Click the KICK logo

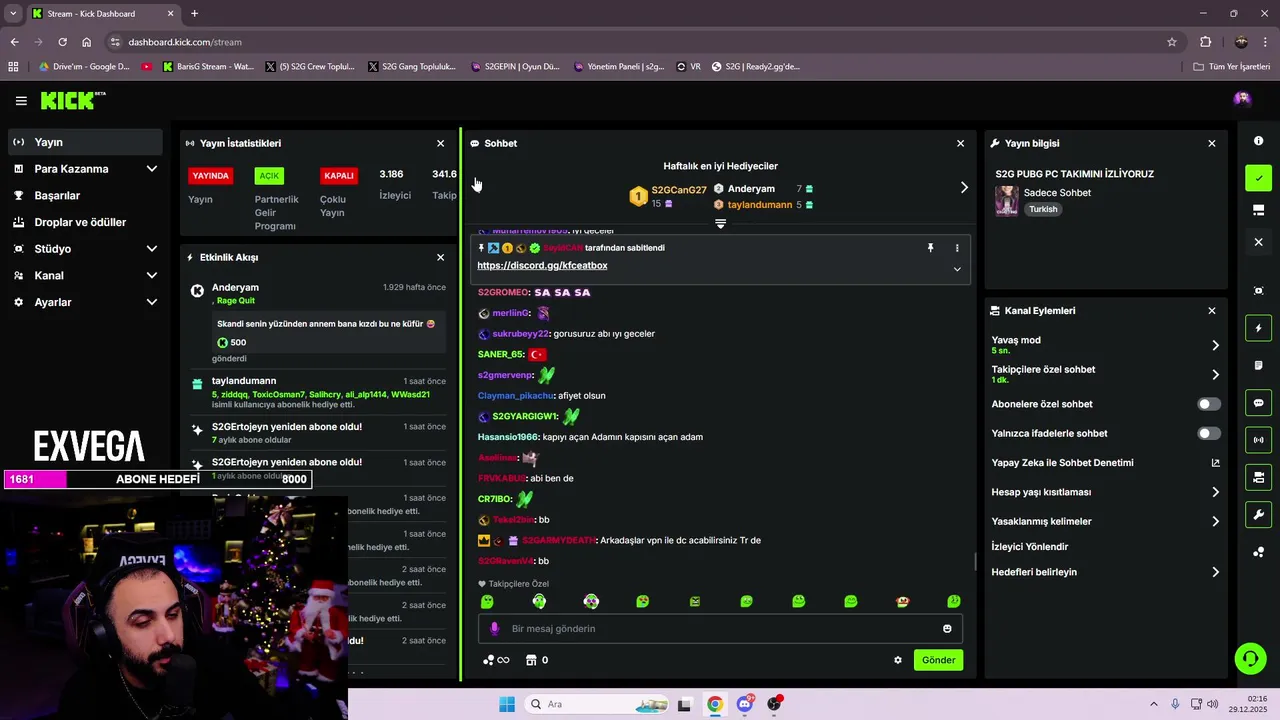pos(72,101)
